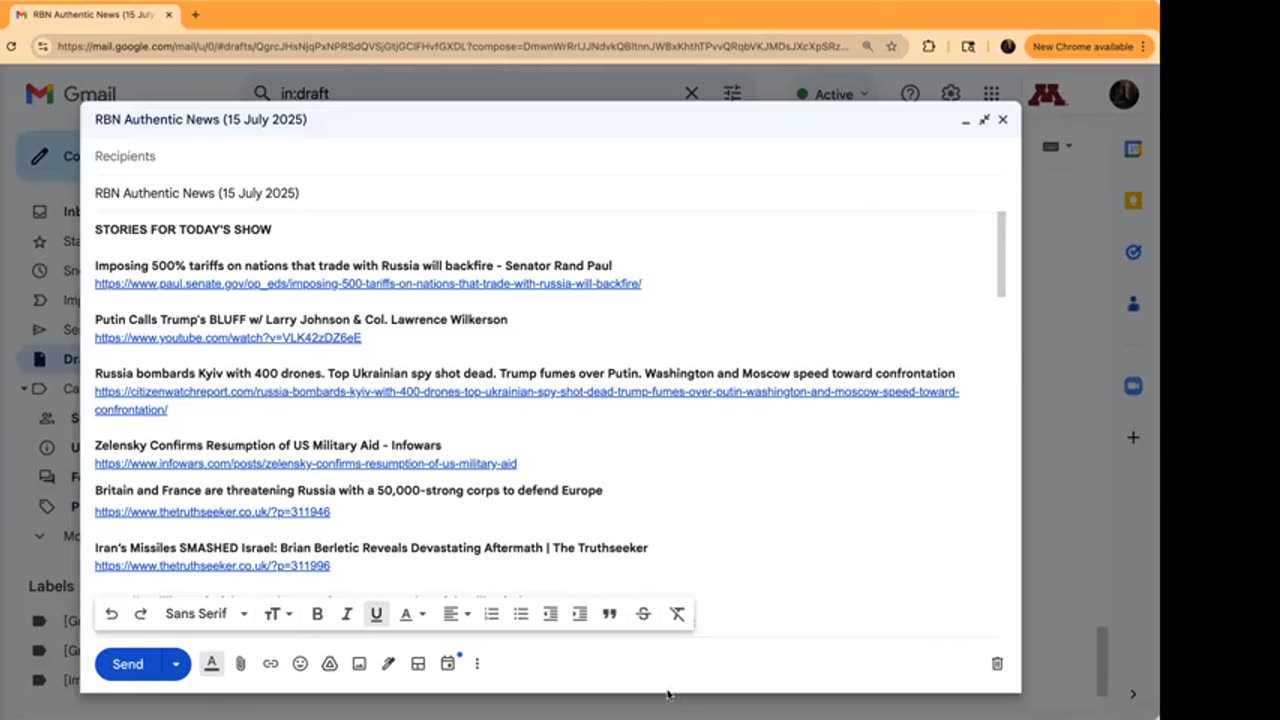This screenshot has height=720, width=1280.
Task: Choose a layout template icon
Action: 418,664
